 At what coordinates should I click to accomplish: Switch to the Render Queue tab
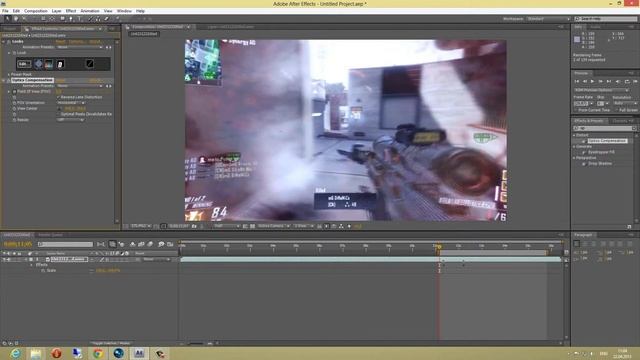(50, 235)
